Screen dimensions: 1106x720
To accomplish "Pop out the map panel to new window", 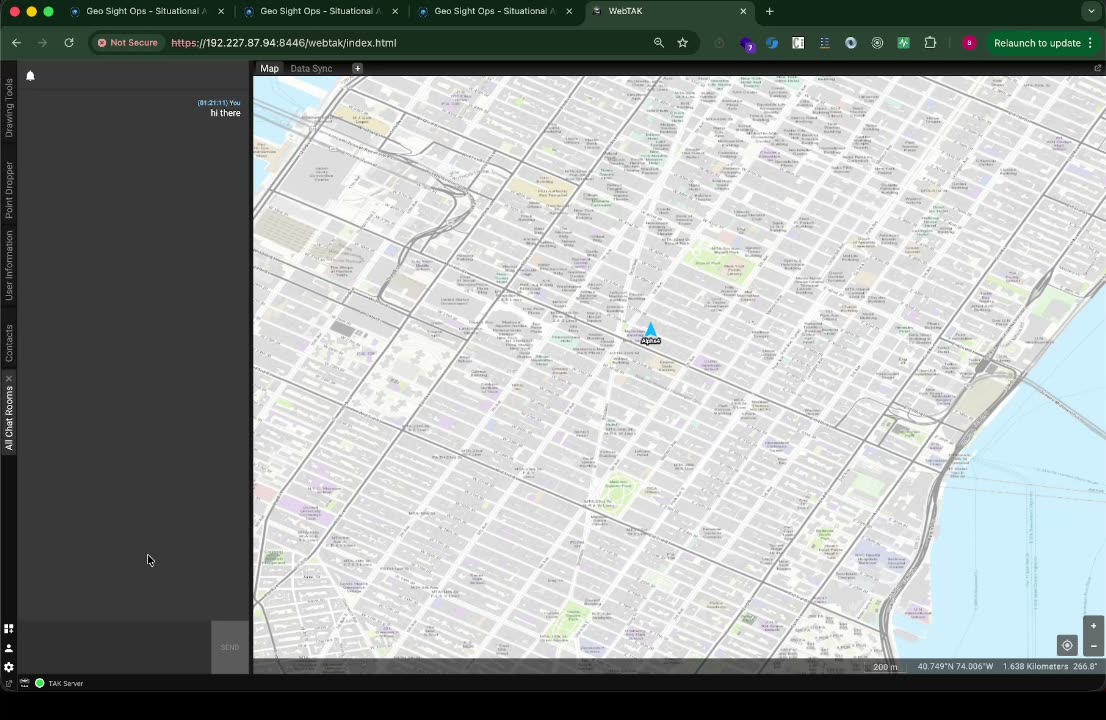I will click(1098, 68).
